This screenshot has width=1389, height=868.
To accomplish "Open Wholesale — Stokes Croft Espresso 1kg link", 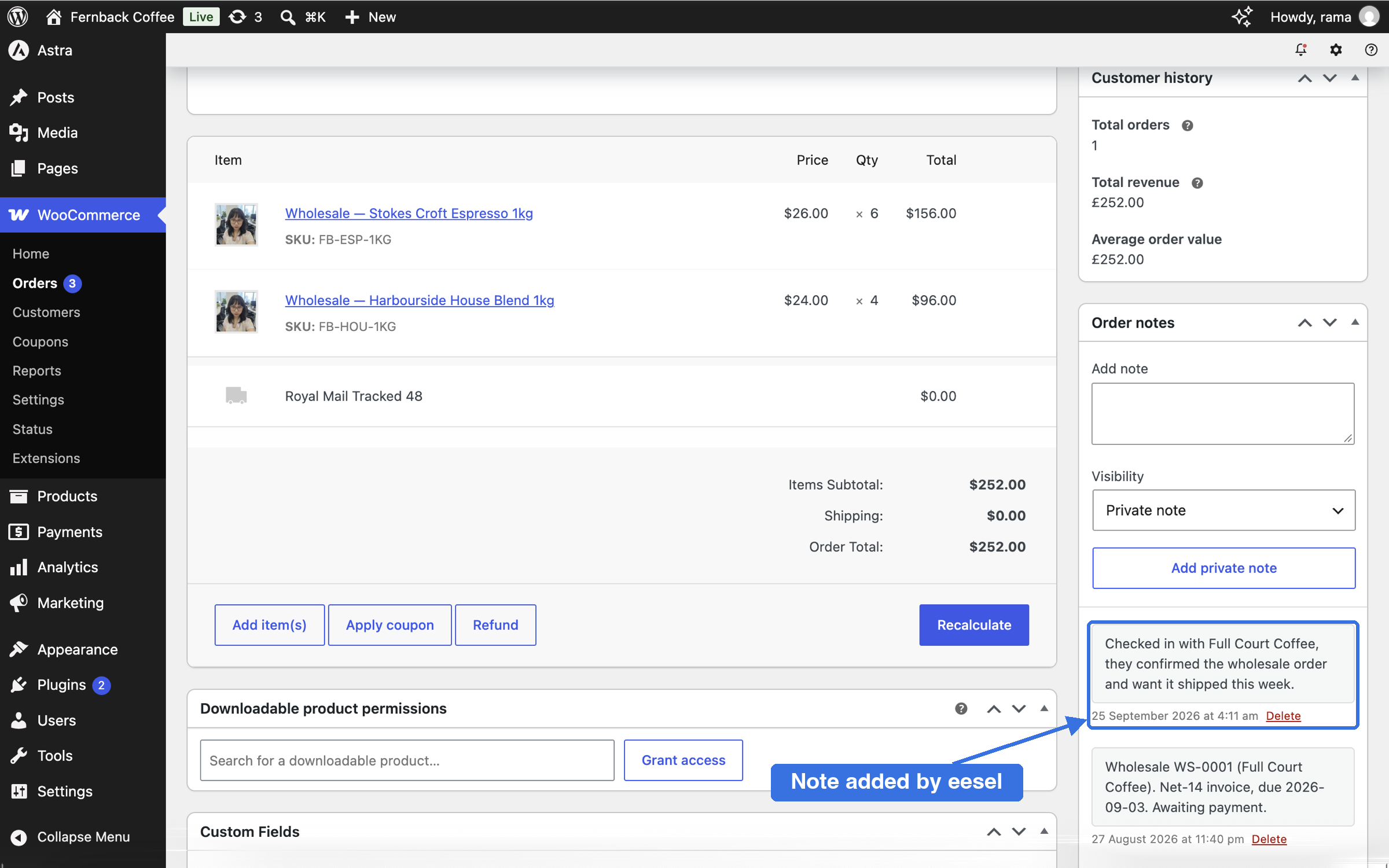I will pyautogui.click(x=409, y=213).
